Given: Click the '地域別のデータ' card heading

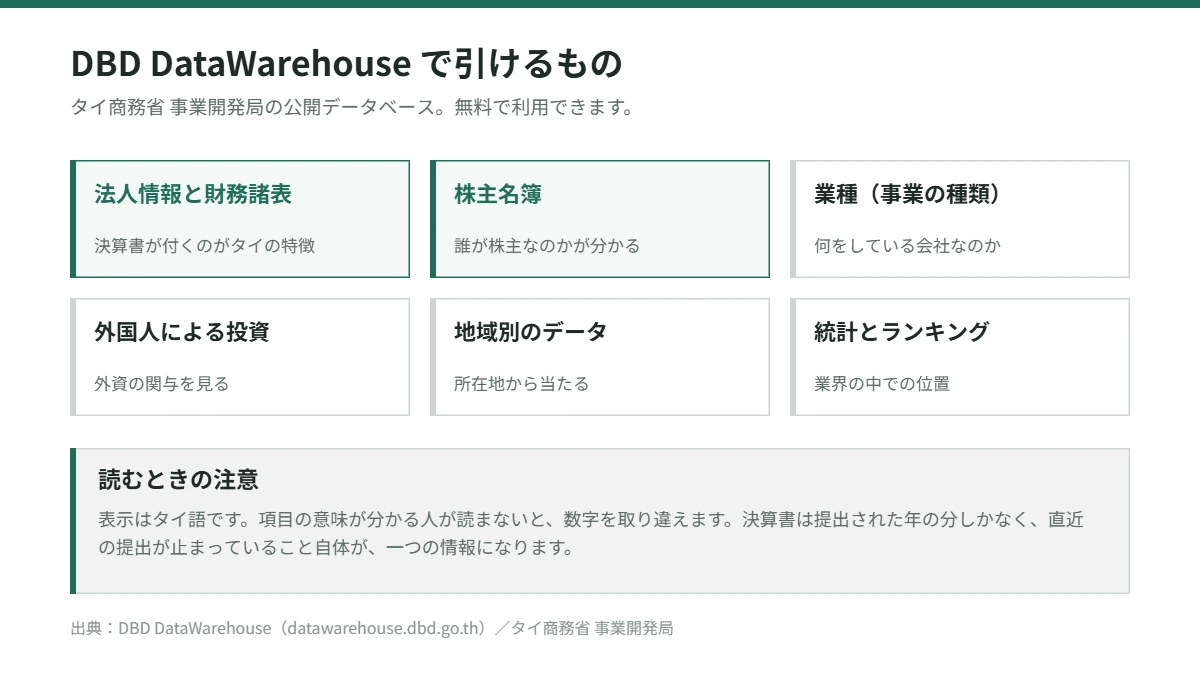Looking at the screenshot, I should point(531,332).
